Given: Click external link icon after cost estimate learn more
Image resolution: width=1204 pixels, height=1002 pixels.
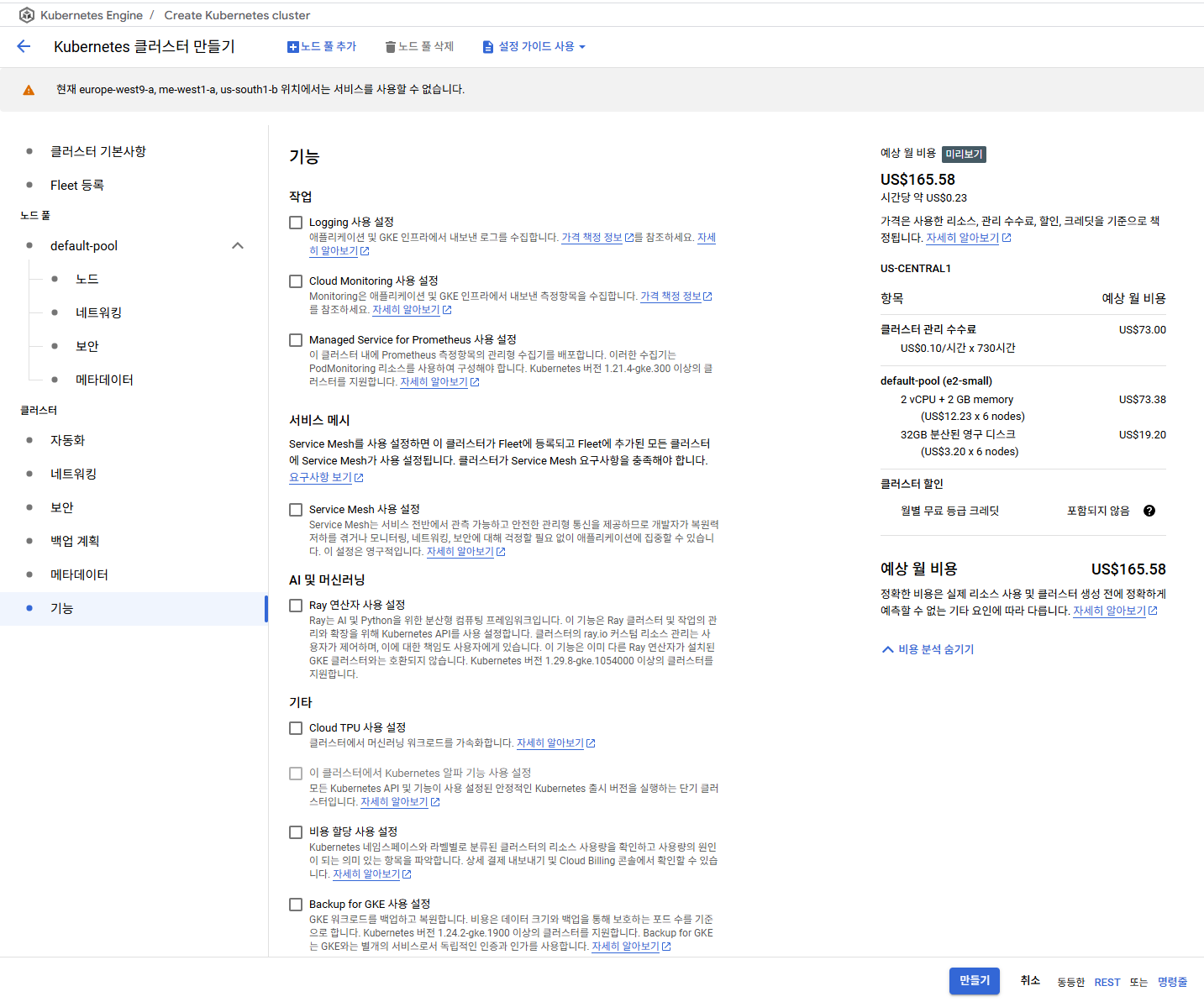Looking at the screenshot, I should click(x=1153, y=611).
